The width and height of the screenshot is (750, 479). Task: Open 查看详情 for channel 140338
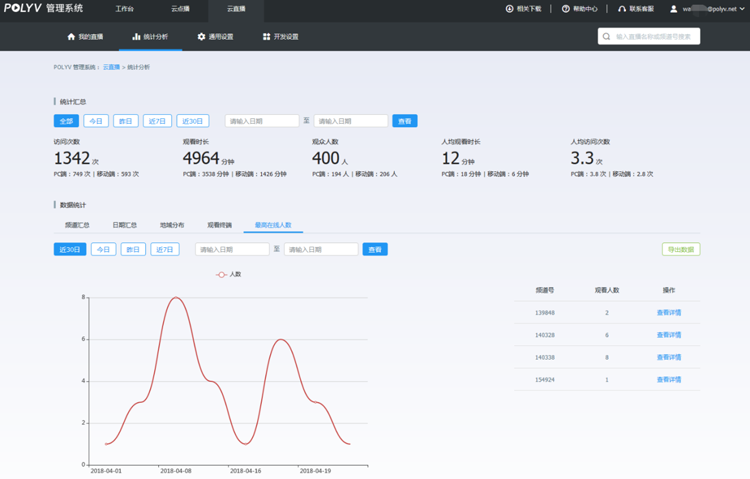click(668, 357)
